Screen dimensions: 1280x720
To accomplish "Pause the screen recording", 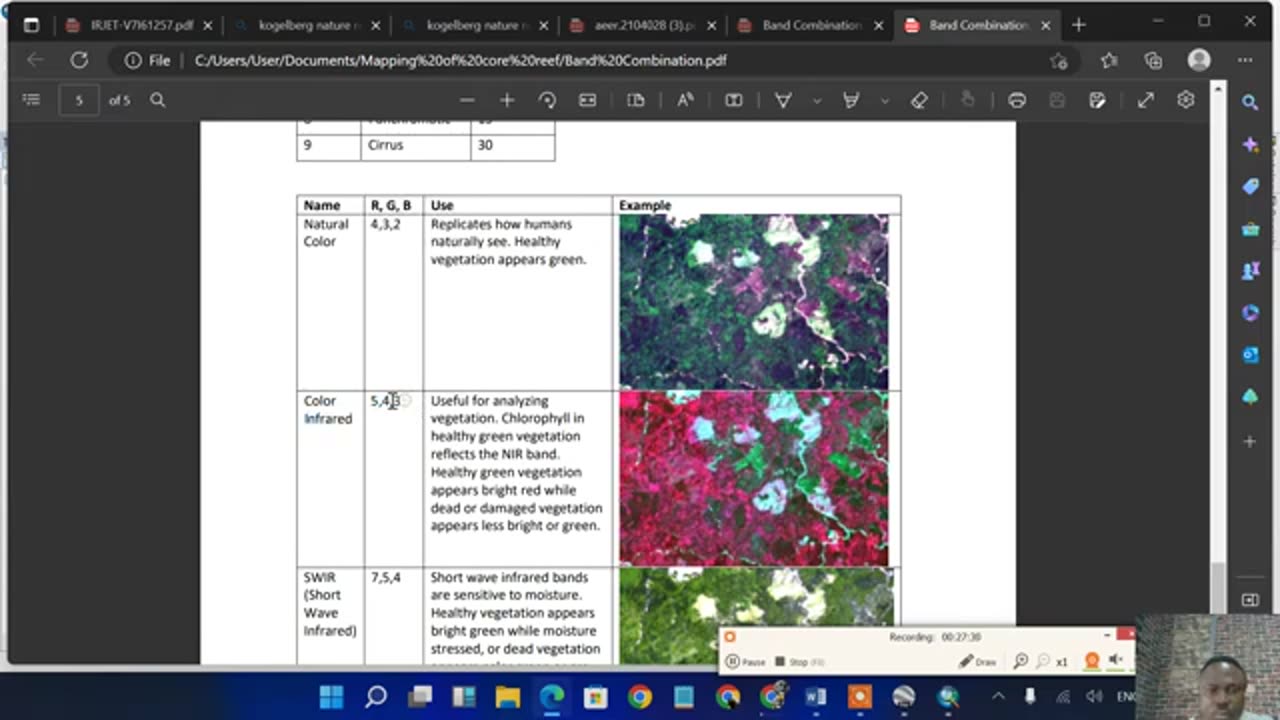I will [x=745, y=662].
